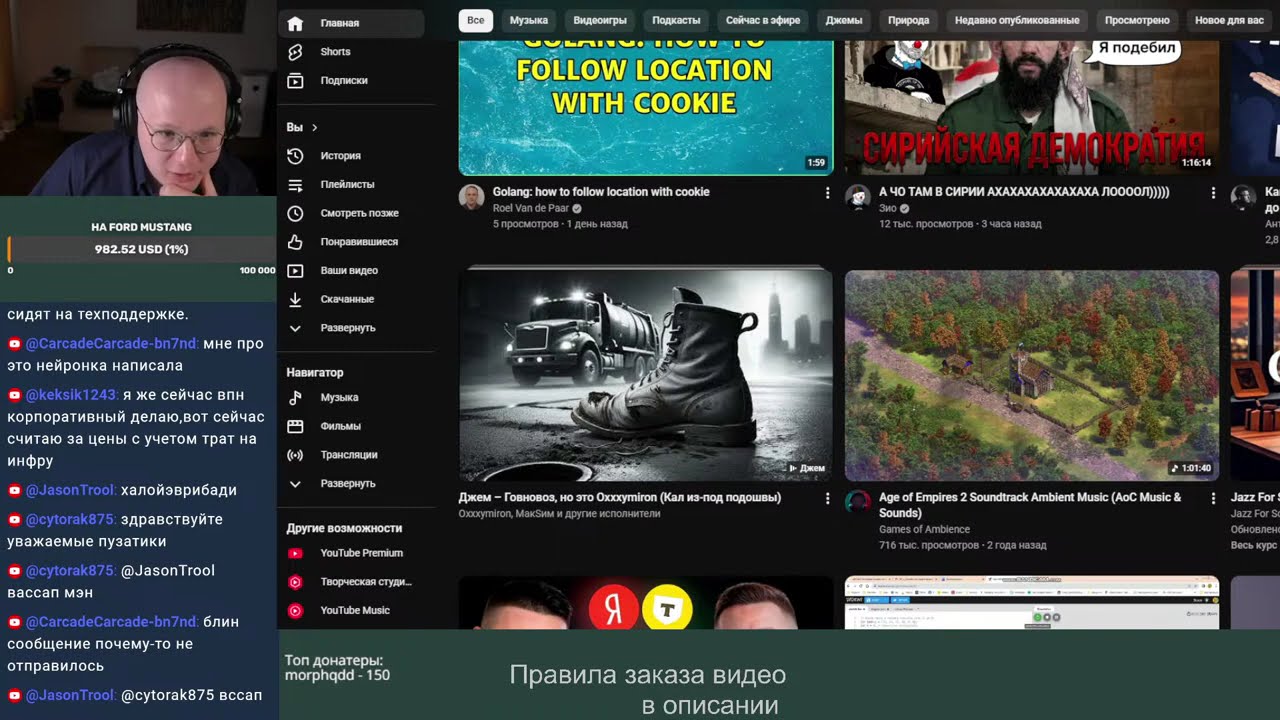Select the Джемы filter chip
The height and width of the screenshot is (720, 1280).
(x=844, y=20)
